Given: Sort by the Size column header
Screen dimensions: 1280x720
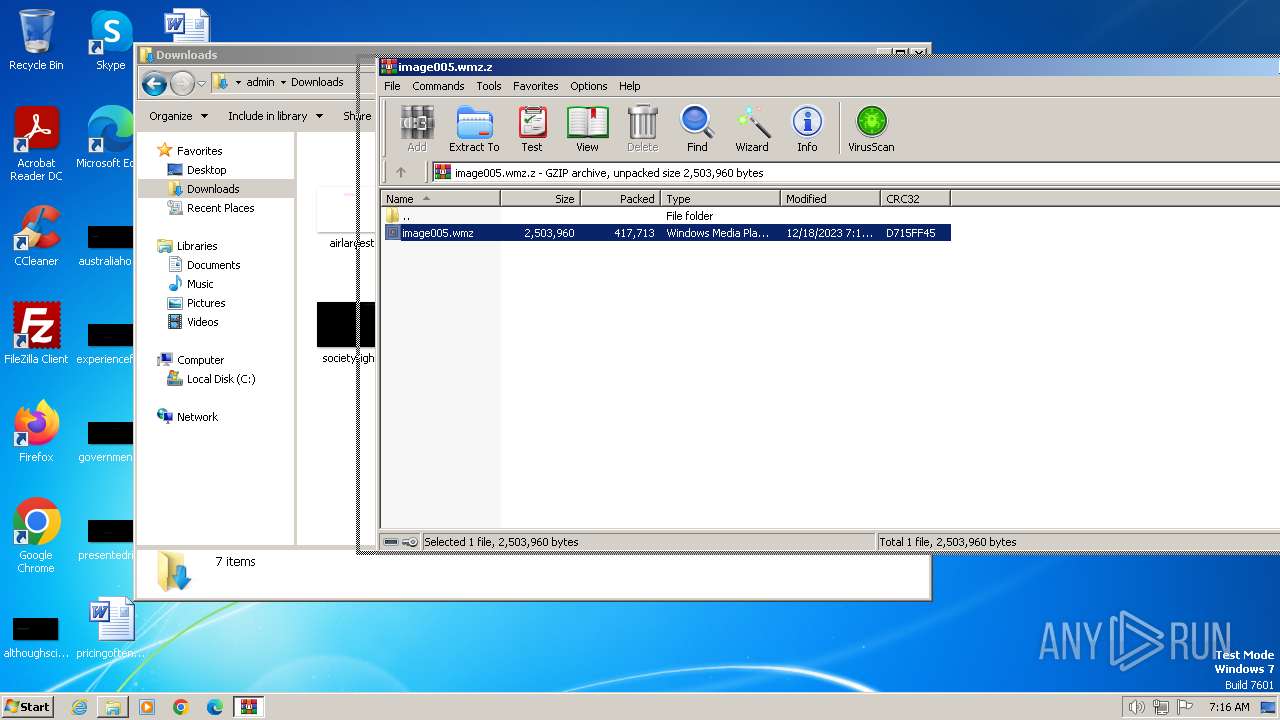Looking at the screenshot, I should 540,199.
